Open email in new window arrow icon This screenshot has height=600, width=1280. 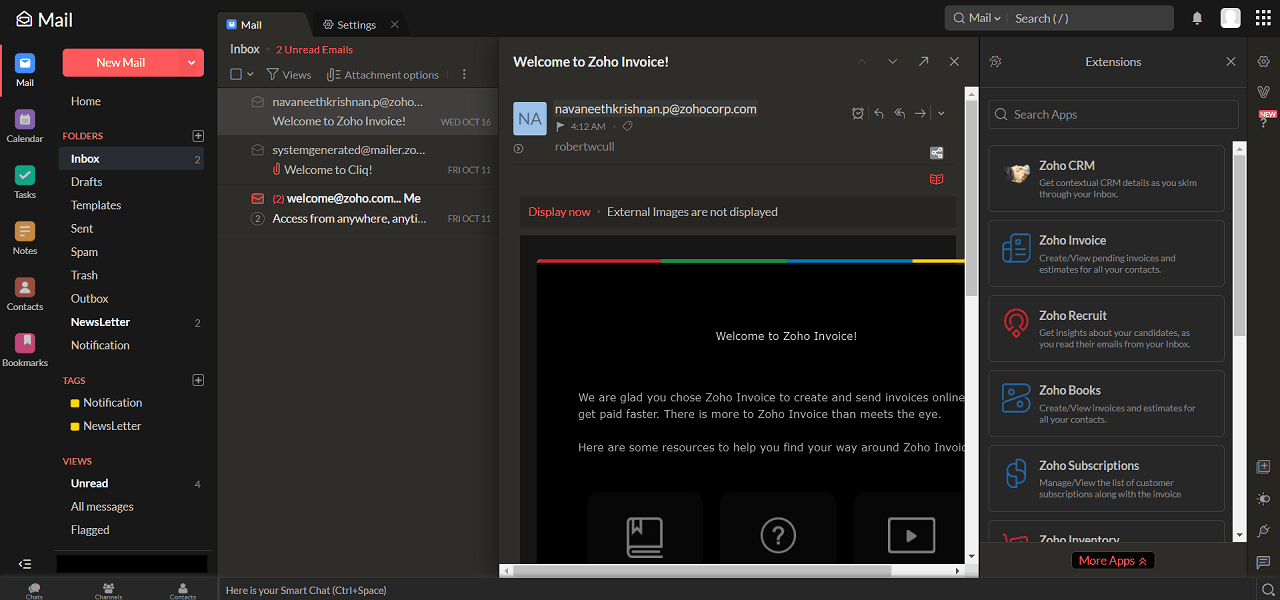(x=923, y=62)
